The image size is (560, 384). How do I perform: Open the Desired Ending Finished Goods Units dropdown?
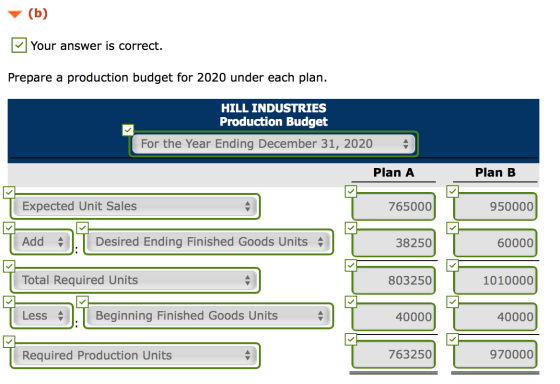(209, 242)
